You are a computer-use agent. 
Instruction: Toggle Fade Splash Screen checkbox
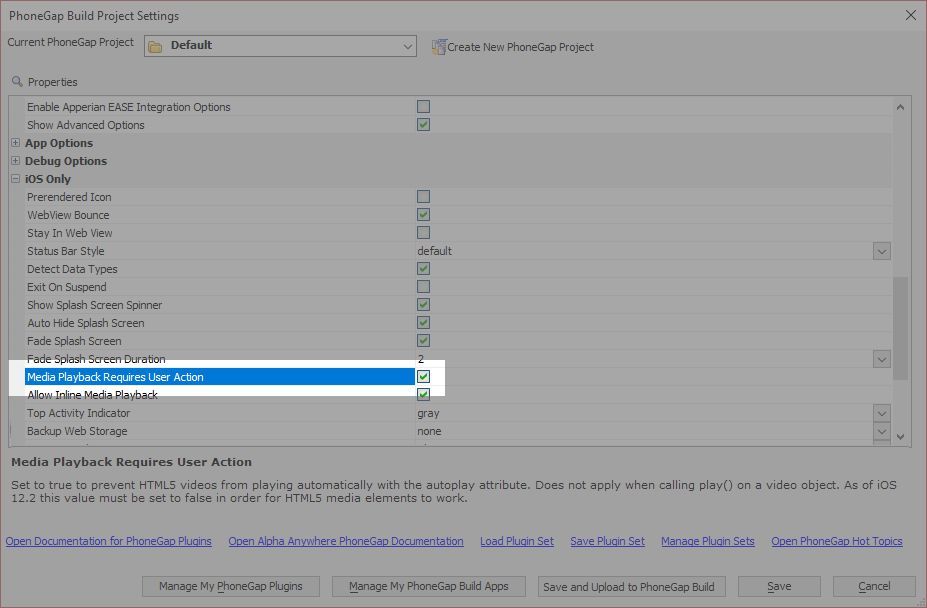423,341
